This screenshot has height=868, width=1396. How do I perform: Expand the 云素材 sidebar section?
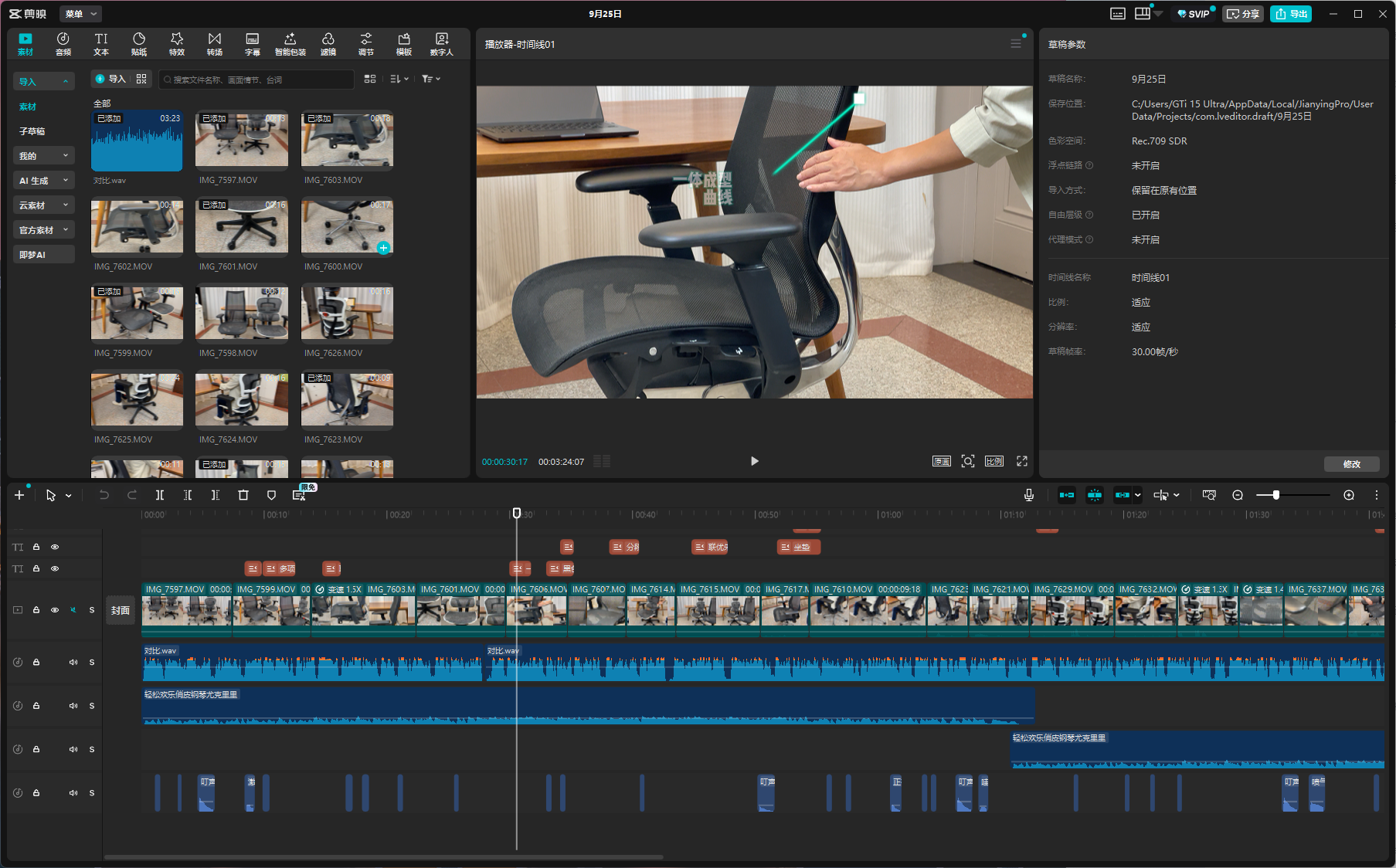tap(45, 205)
